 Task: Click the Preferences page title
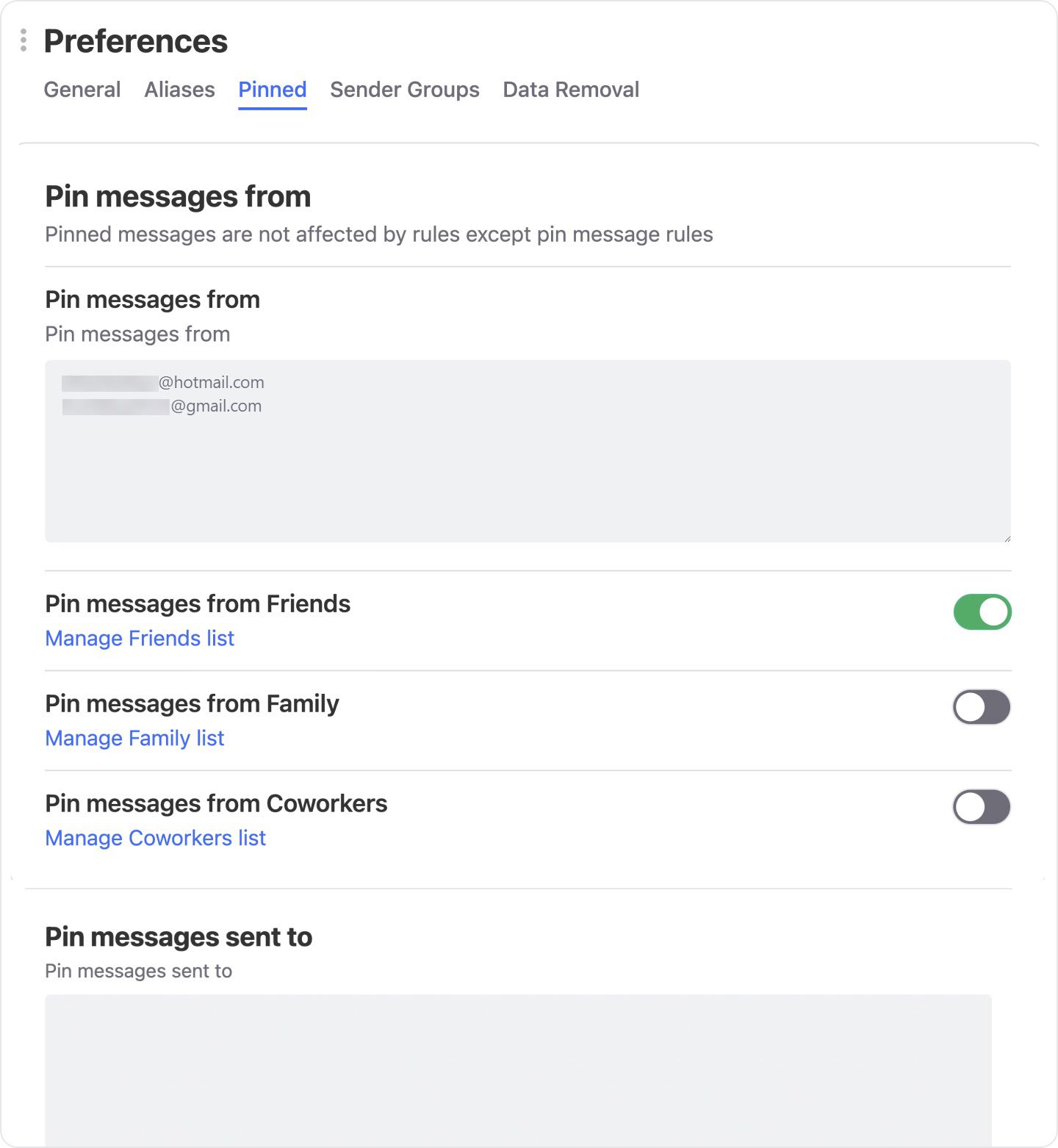134,40
